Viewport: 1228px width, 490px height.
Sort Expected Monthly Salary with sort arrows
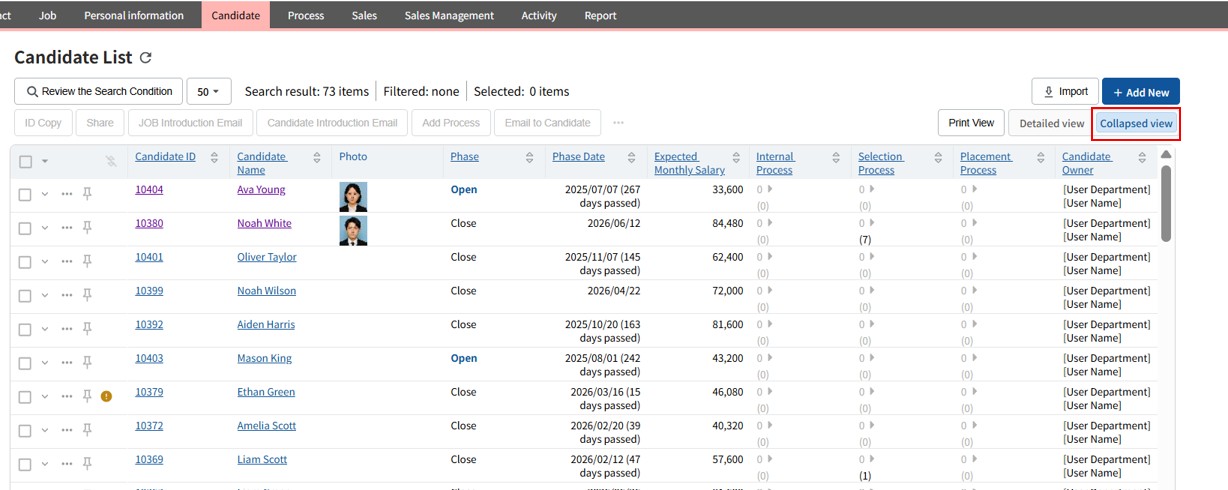[736, 157]
